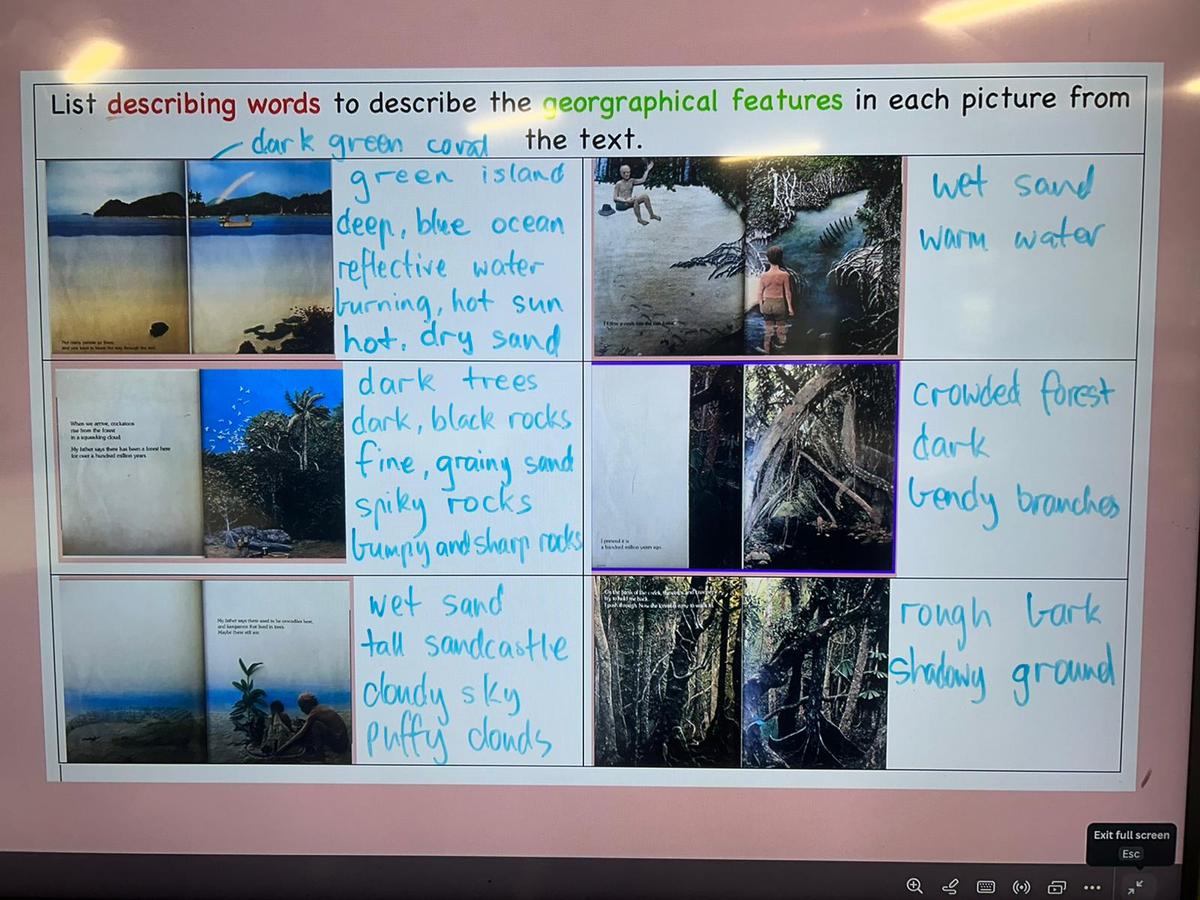Screen dimensions: 1200x900
Task: Open the three-dot more options menu
Action: tap(1091, 887)
